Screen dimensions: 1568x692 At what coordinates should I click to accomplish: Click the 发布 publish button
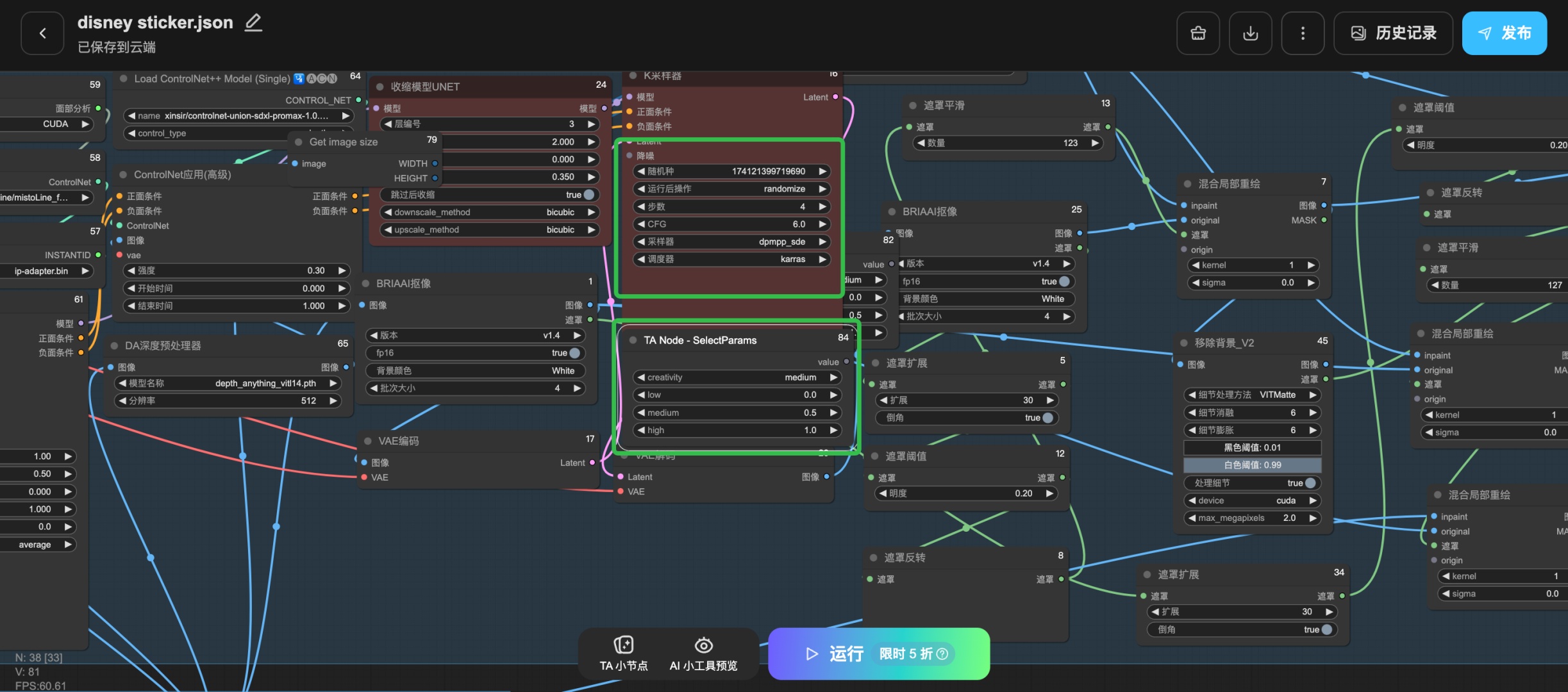[x=1504, y=33]
